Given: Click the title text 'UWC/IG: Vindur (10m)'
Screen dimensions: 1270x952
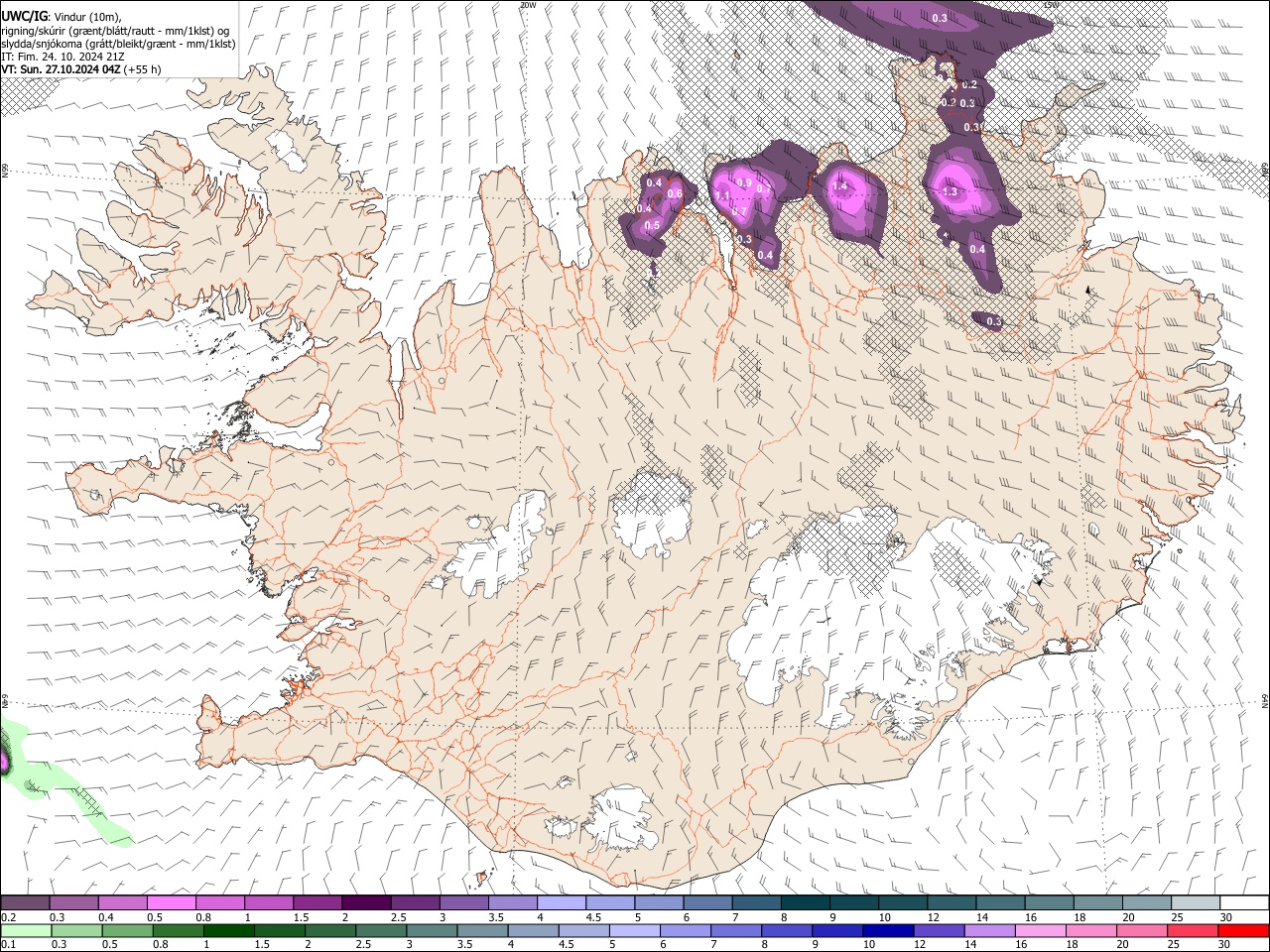Looking at the screenshot, I should click(x=61, y=16).
